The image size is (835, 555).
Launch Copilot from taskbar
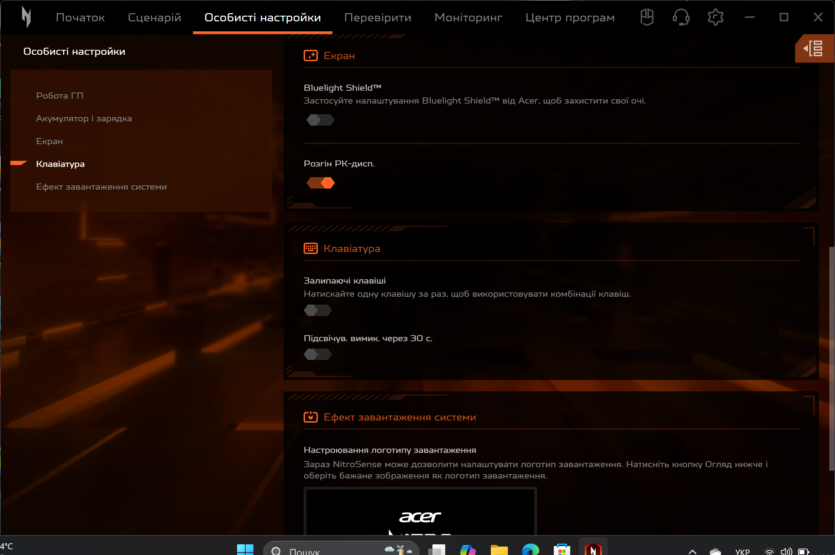(468, 549)
